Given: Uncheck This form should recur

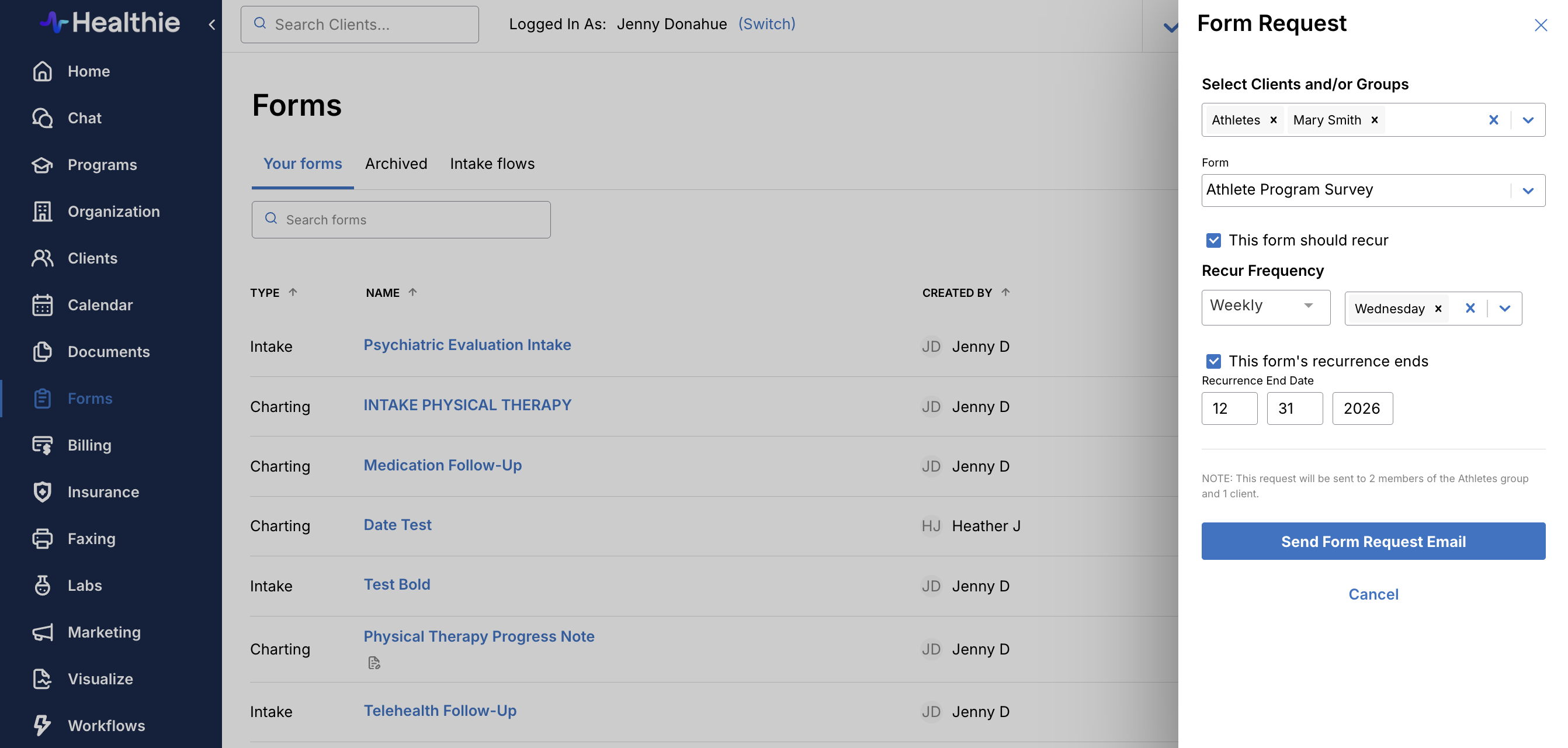Looking at the screenshot, I should pyautogui.click(x=1213, y=240).
